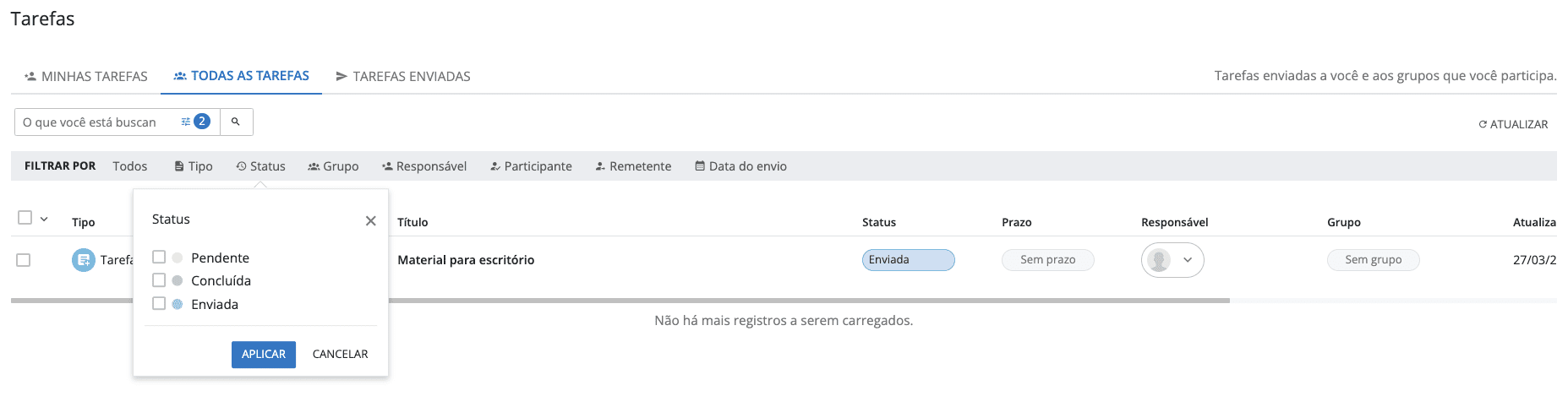Close the Status filter popup

coord(370,221)
